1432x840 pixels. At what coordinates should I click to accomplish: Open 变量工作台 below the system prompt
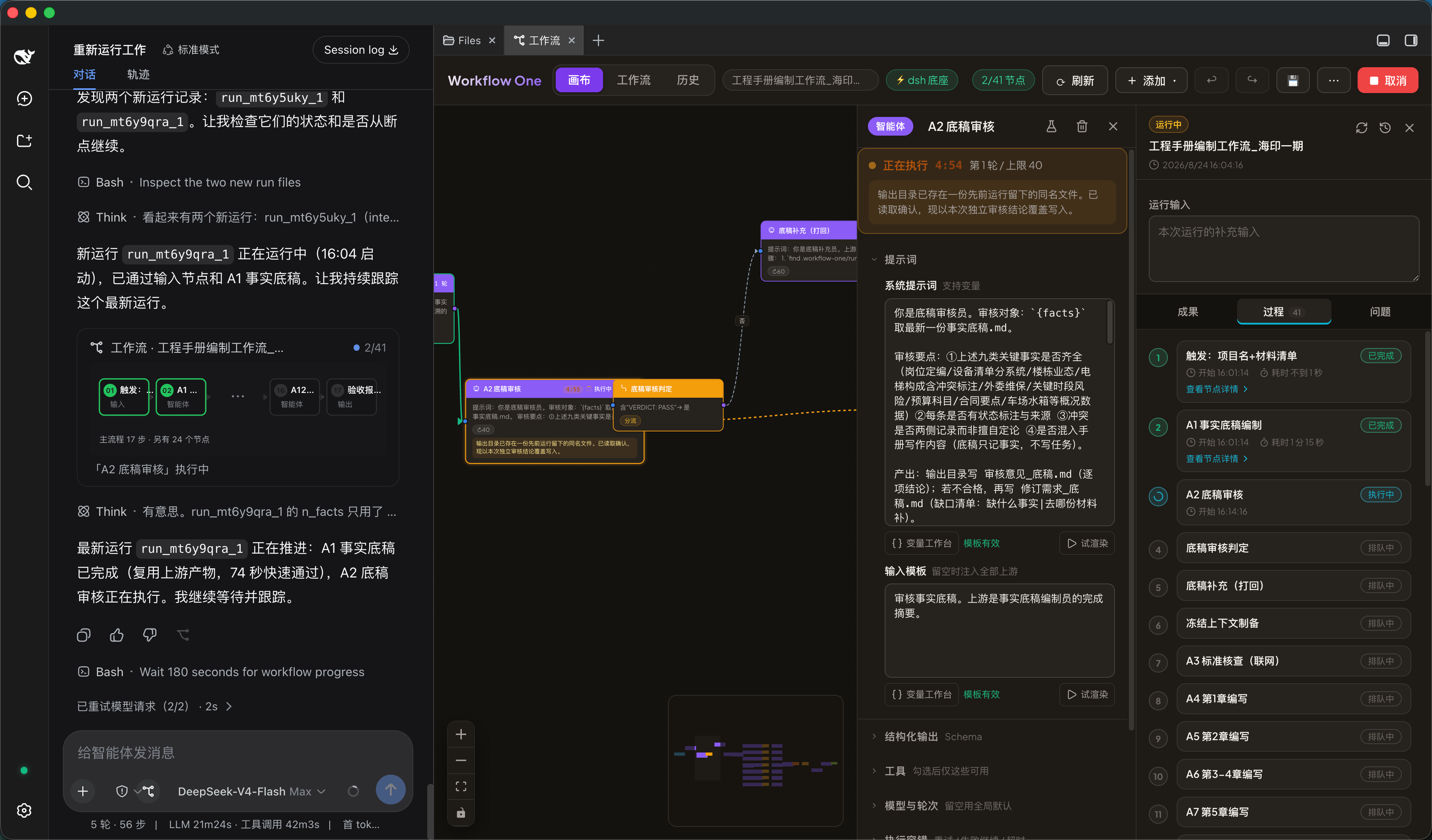tap(921, 543)
